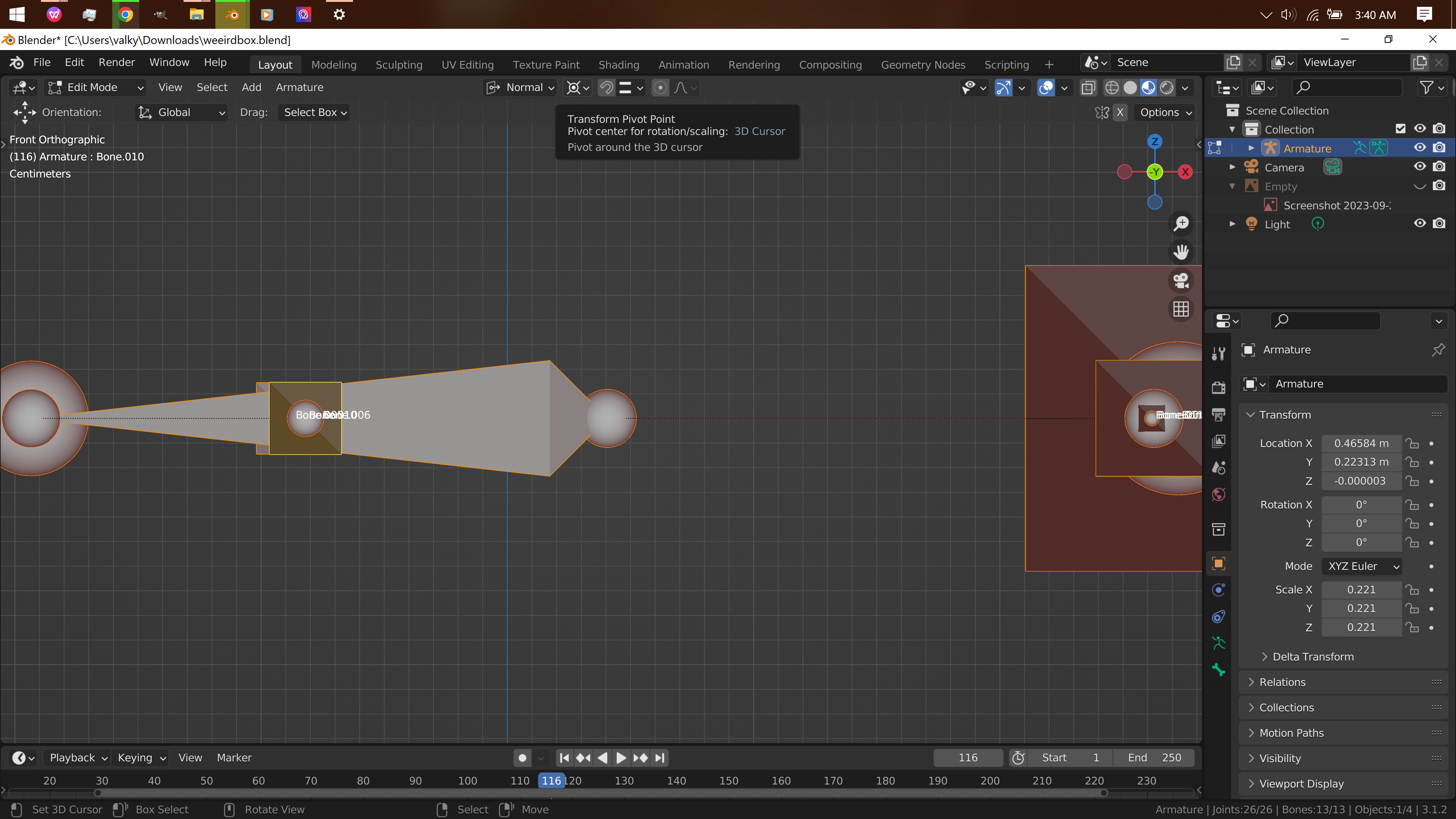Disable Light in renders camera icon
Viewport: 1456px width, 819px height.
pyautogui.click(x=1439, y=223)
